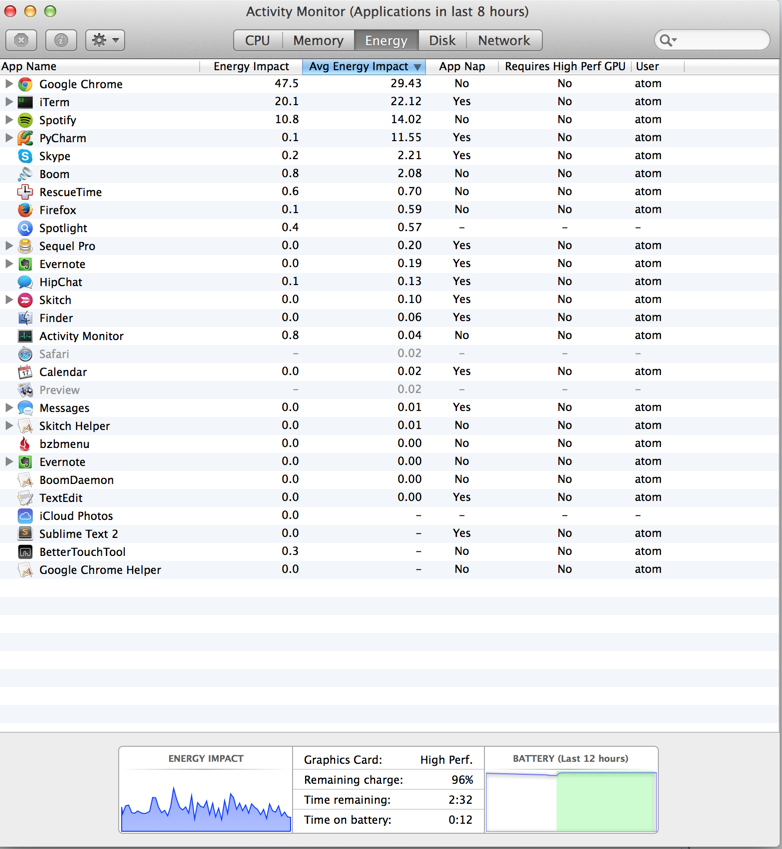Click the BetterTouchTool icon
The height and width of the screenshot is (849, 782).
pos(25,552)
